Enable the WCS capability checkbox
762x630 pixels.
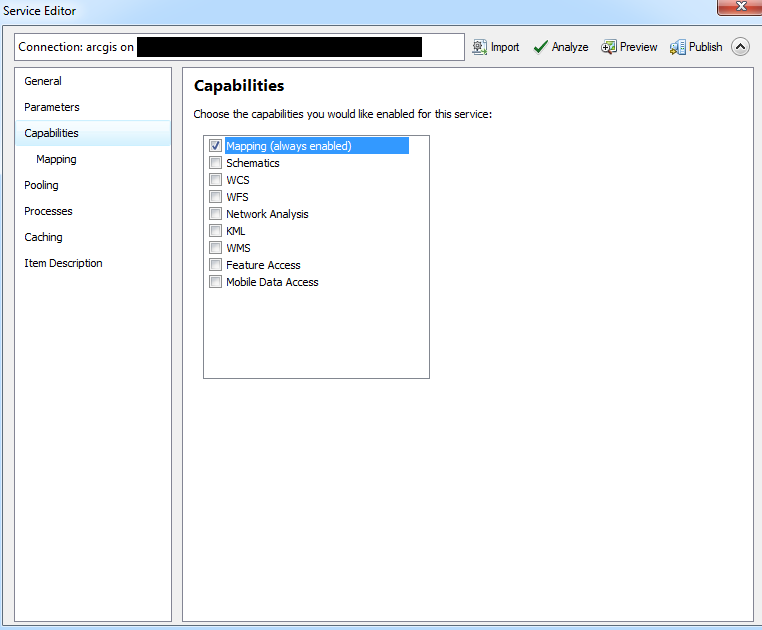216,180
